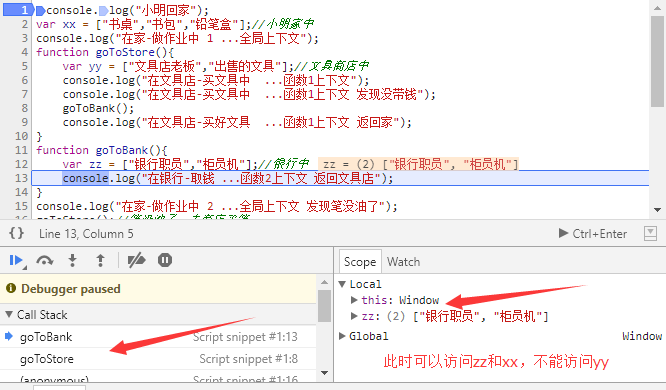The width and height of the screenshot is (666, 390).
Task: Toggle pause on exceptions
Action: (x=165, y=260)
